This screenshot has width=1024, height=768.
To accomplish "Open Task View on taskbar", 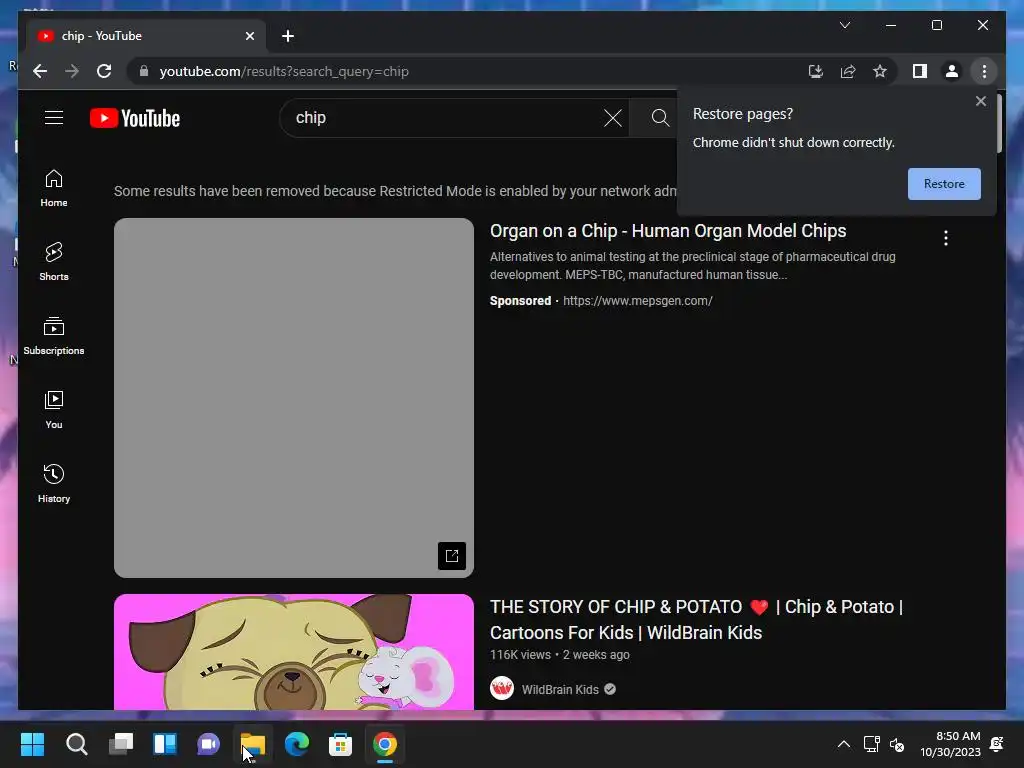I will click(121, 744).
